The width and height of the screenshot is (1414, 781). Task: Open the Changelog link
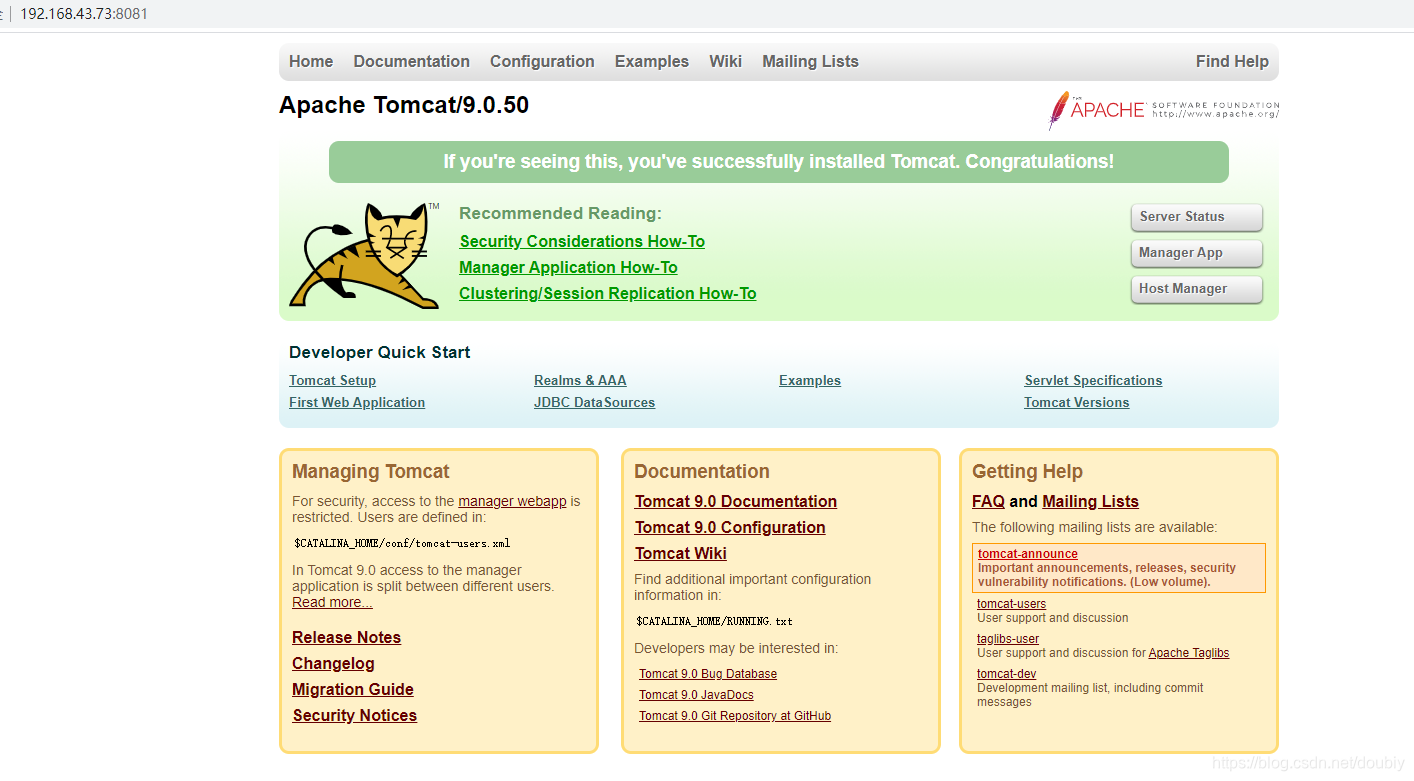[333, 663]
